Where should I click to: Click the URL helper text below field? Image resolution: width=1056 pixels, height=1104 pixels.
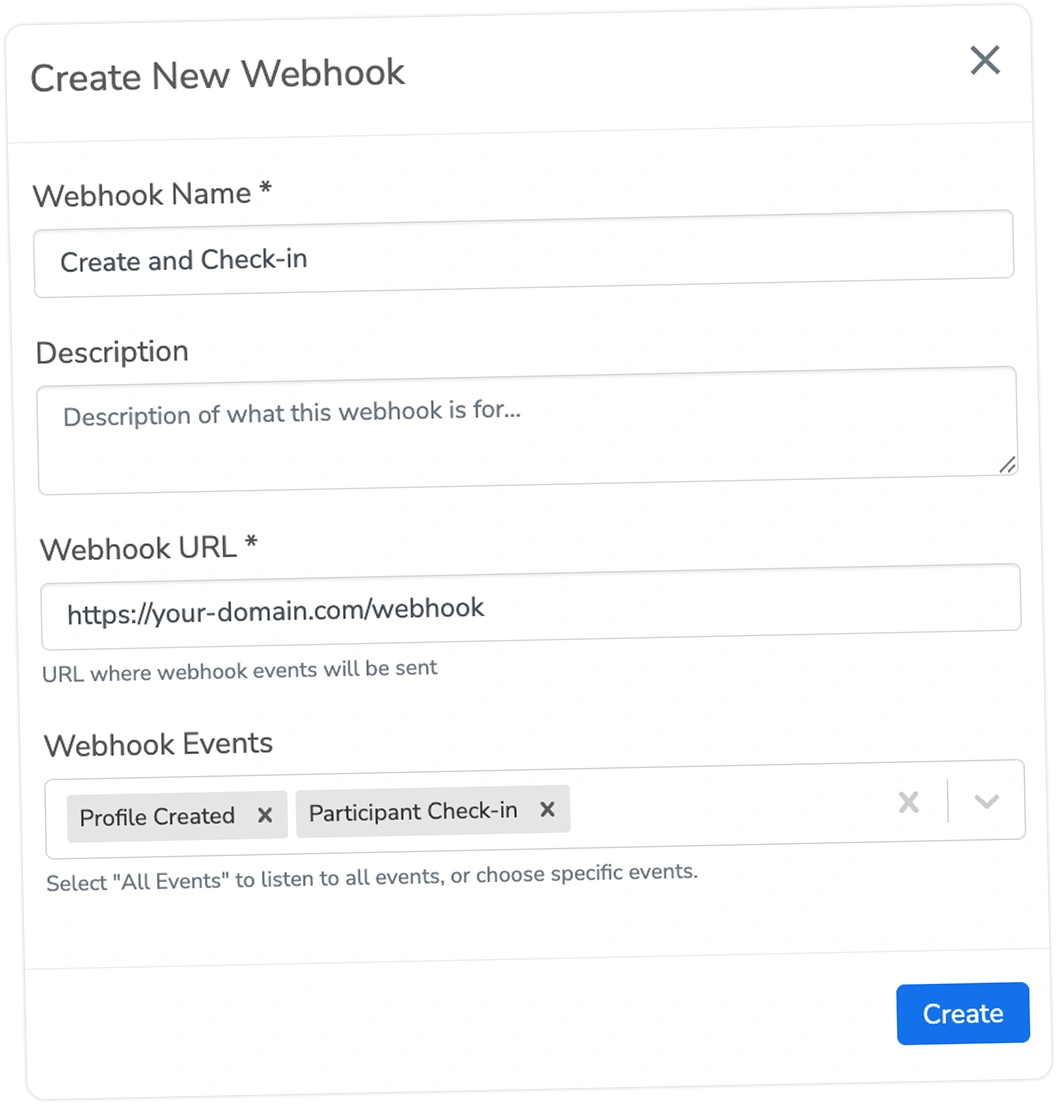[240, 671]
